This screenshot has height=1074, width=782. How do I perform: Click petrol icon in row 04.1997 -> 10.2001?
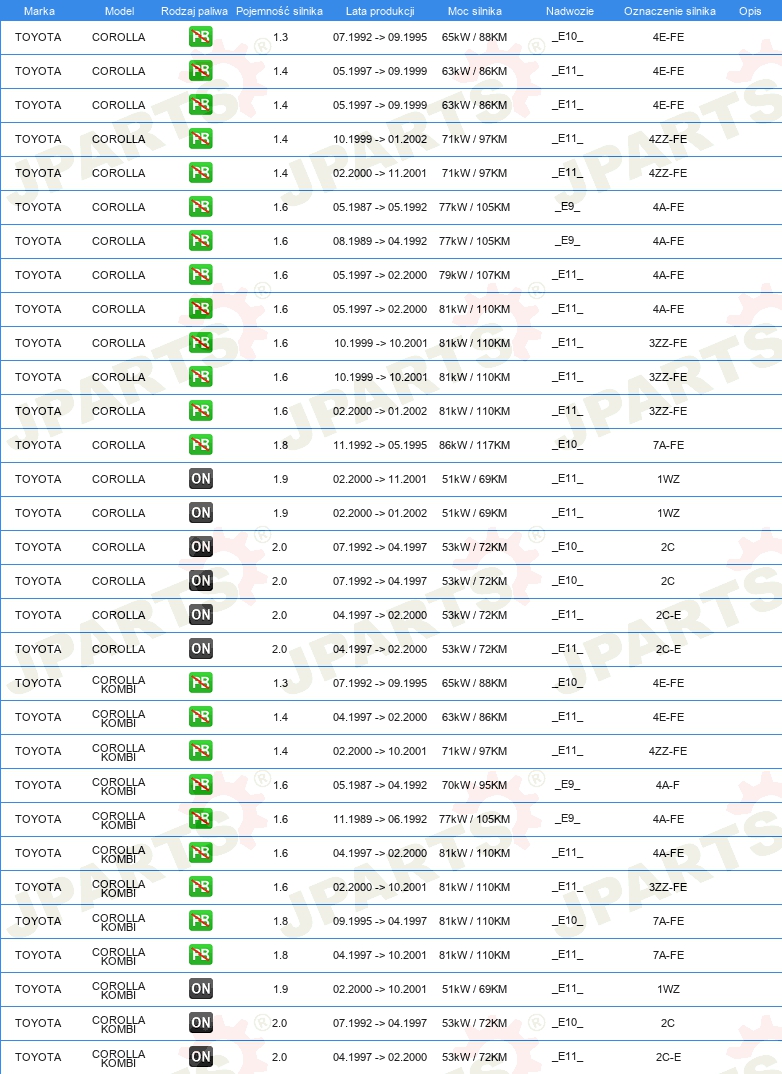click(x=201, y=955)
